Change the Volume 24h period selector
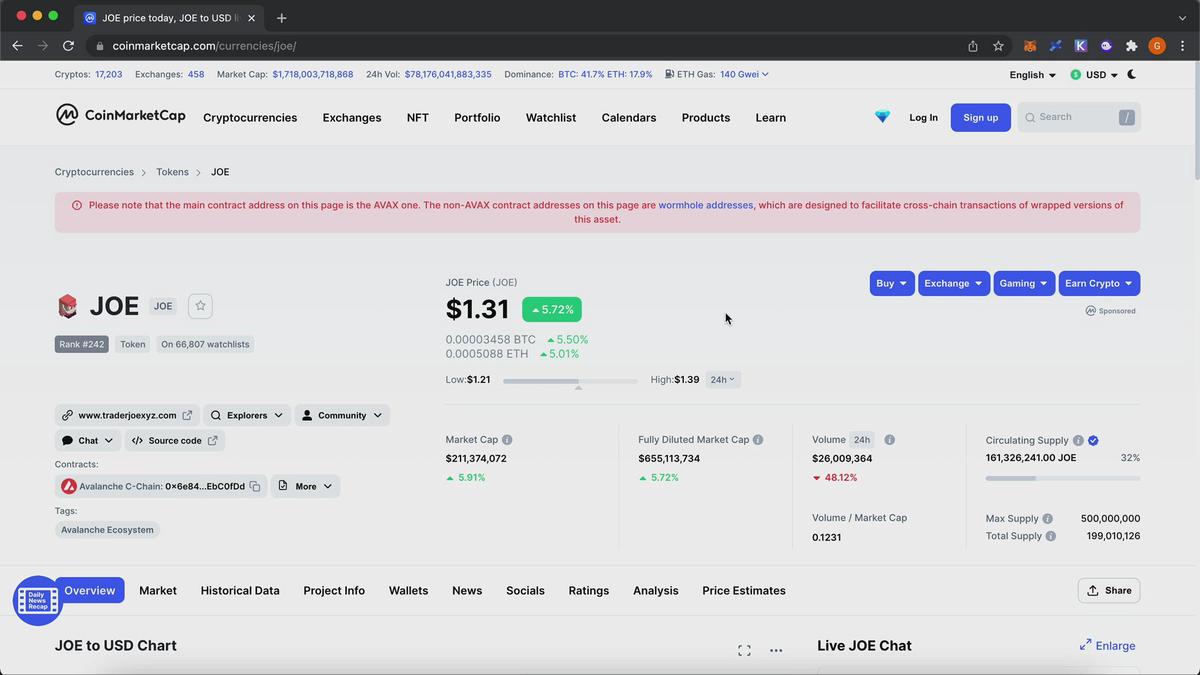This screenshot has width=1200, height=675. click(862, 440)
